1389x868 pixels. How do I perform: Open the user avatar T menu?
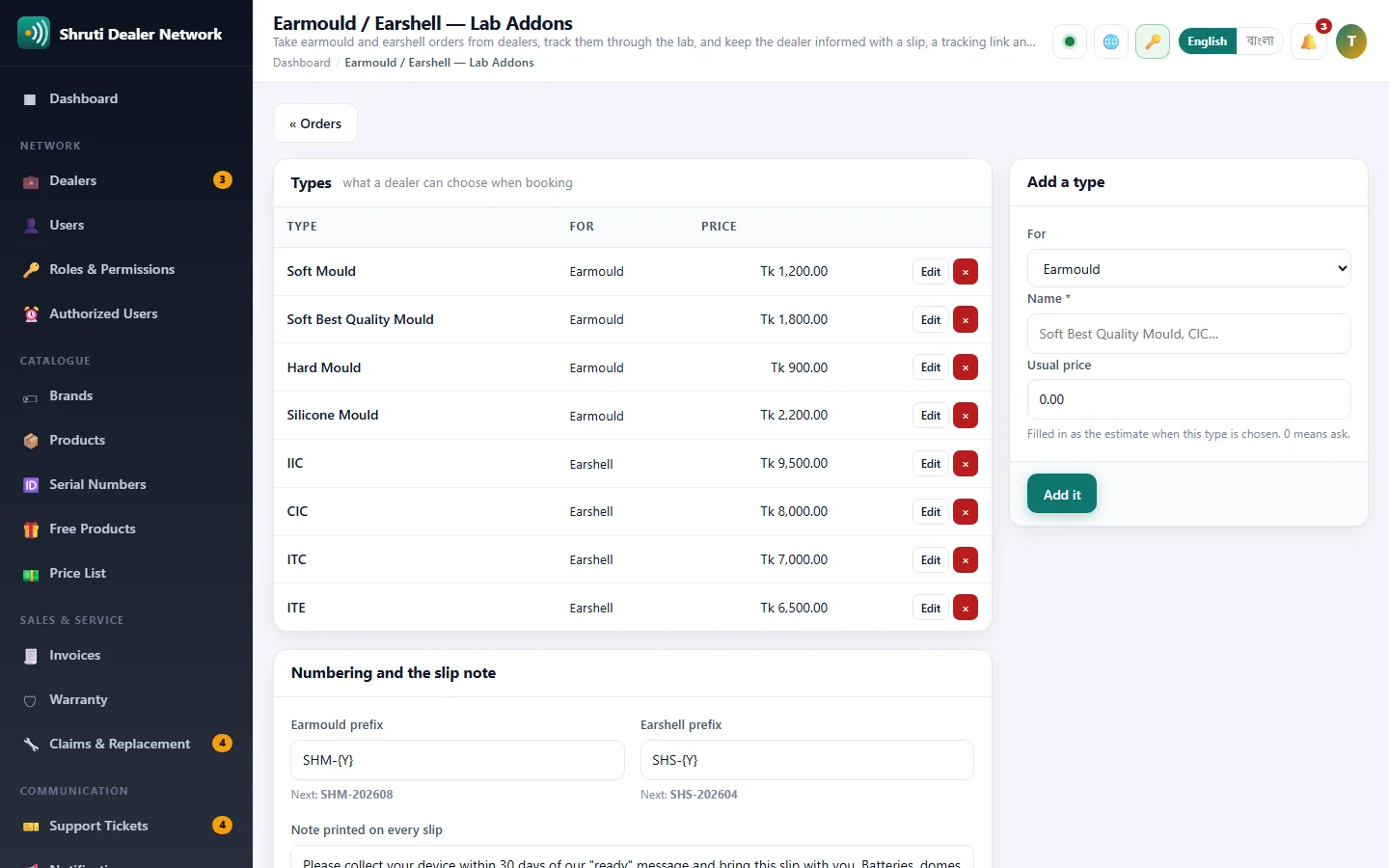tap(1351, 41)
